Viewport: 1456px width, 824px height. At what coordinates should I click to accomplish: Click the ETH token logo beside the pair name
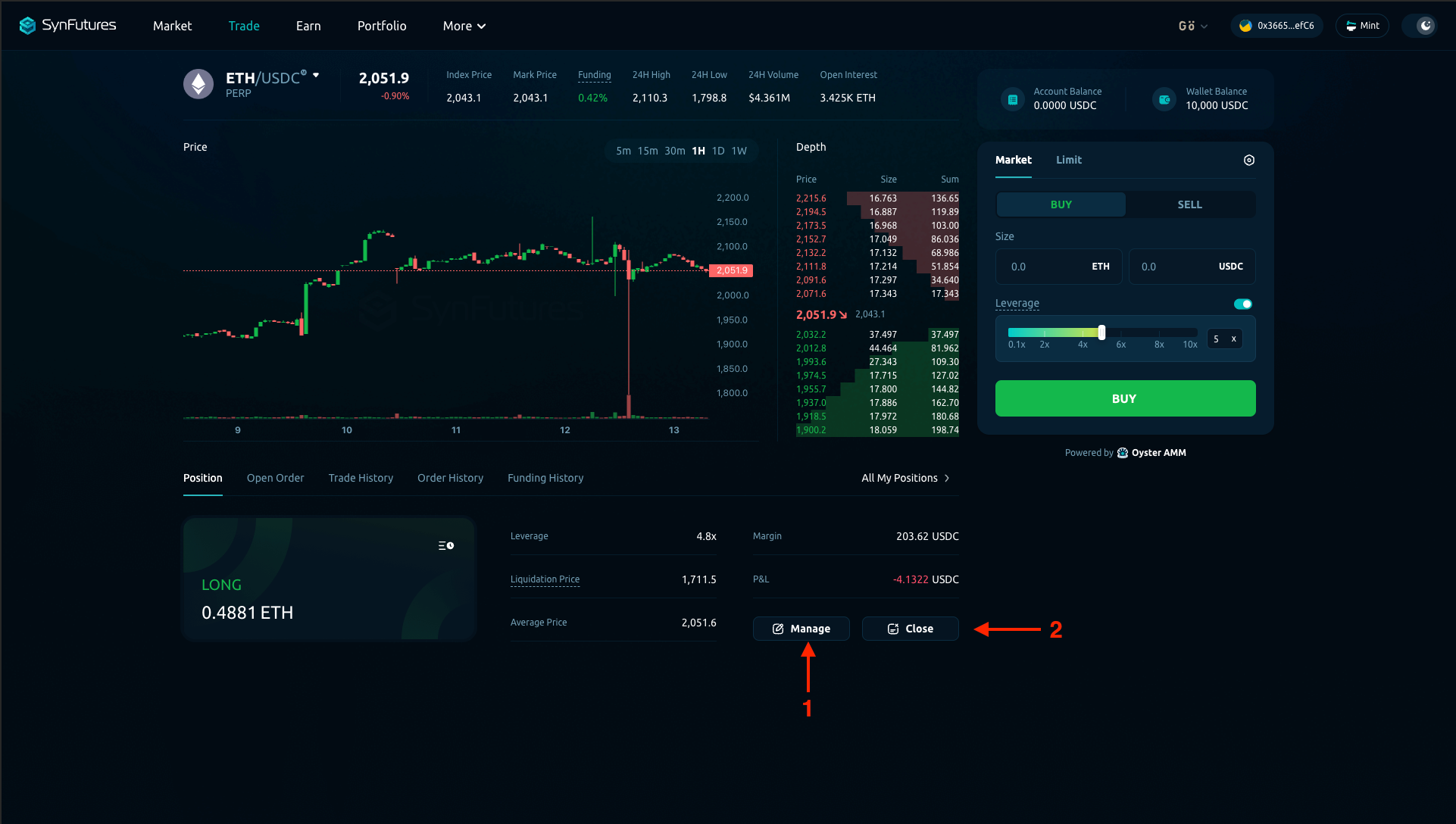198,83
